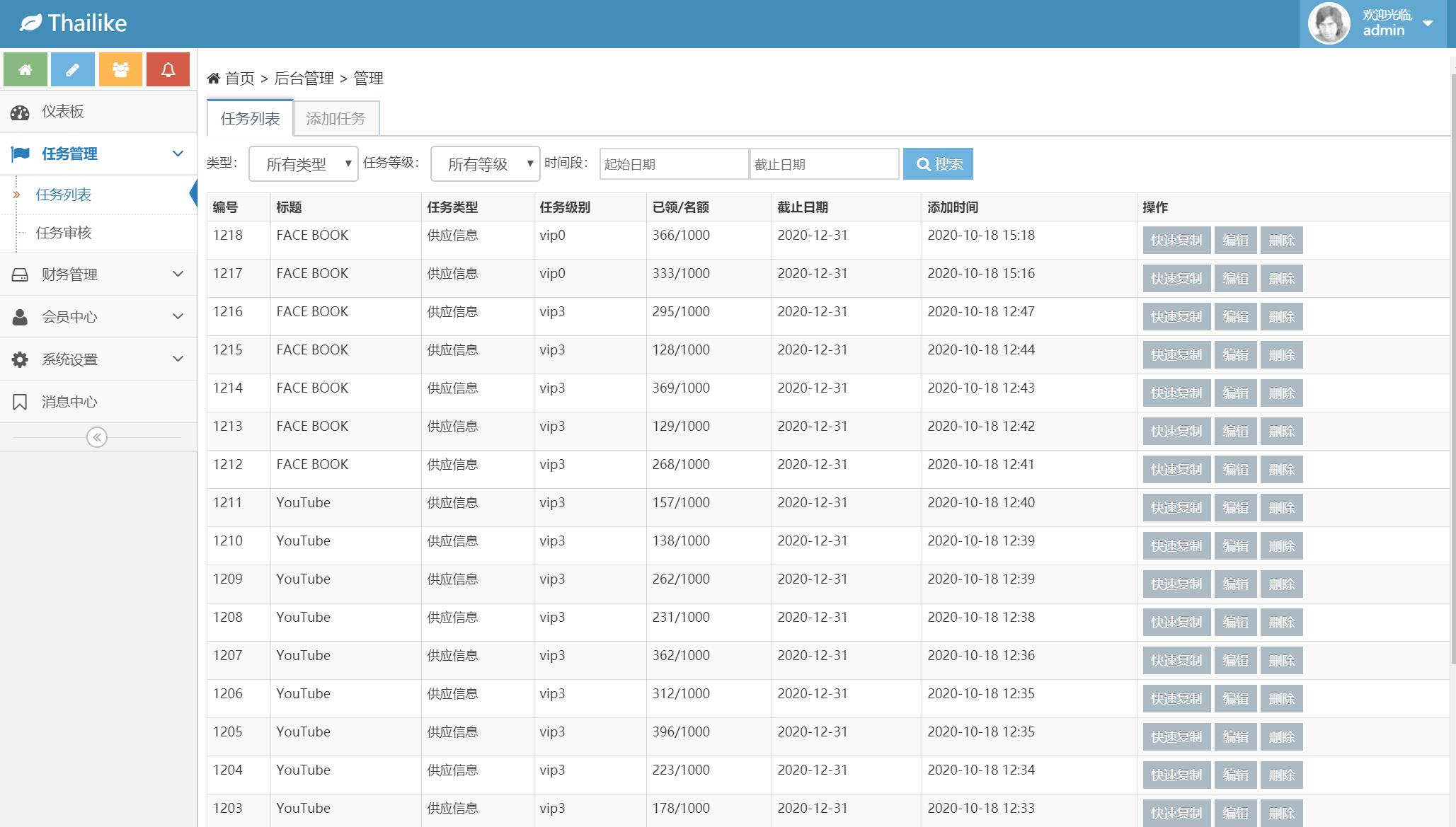Switch to the 添加任务 tab

(x=336, y=118)
